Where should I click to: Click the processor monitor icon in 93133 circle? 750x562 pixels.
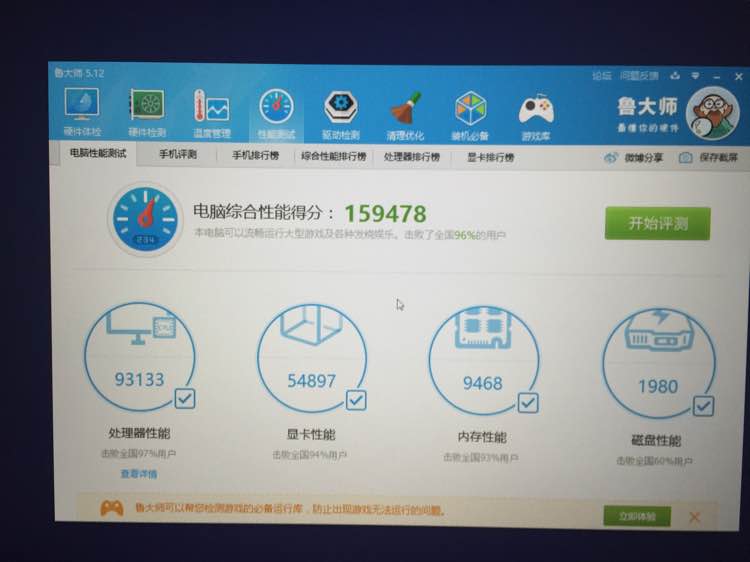click(142, 325)
